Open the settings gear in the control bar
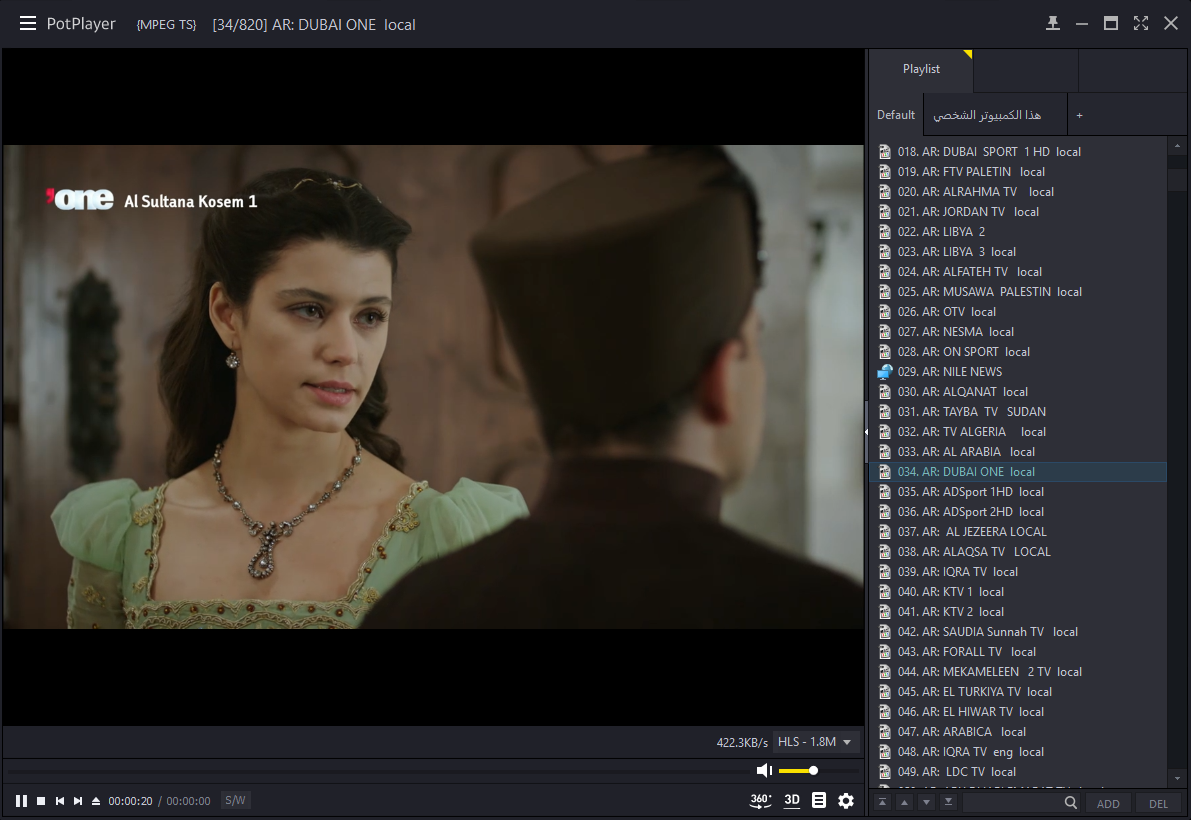 pos(846,800)
